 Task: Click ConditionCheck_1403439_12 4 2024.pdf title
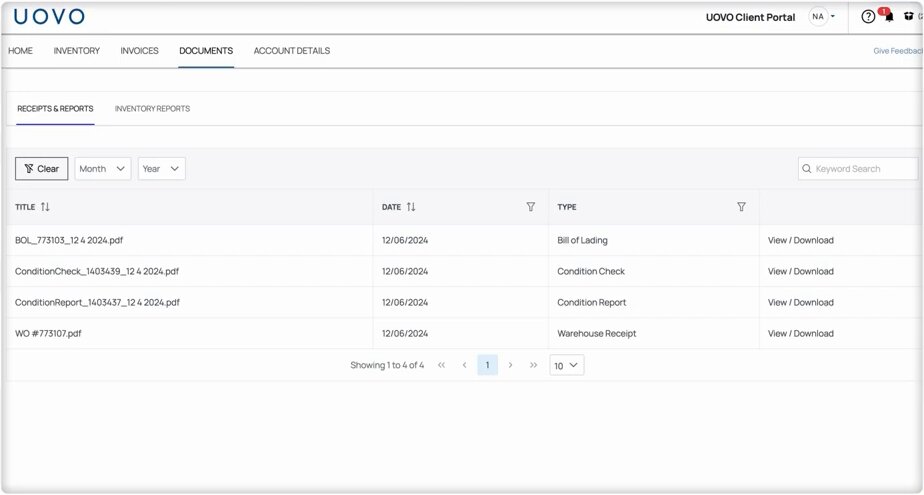pos(97,271)
